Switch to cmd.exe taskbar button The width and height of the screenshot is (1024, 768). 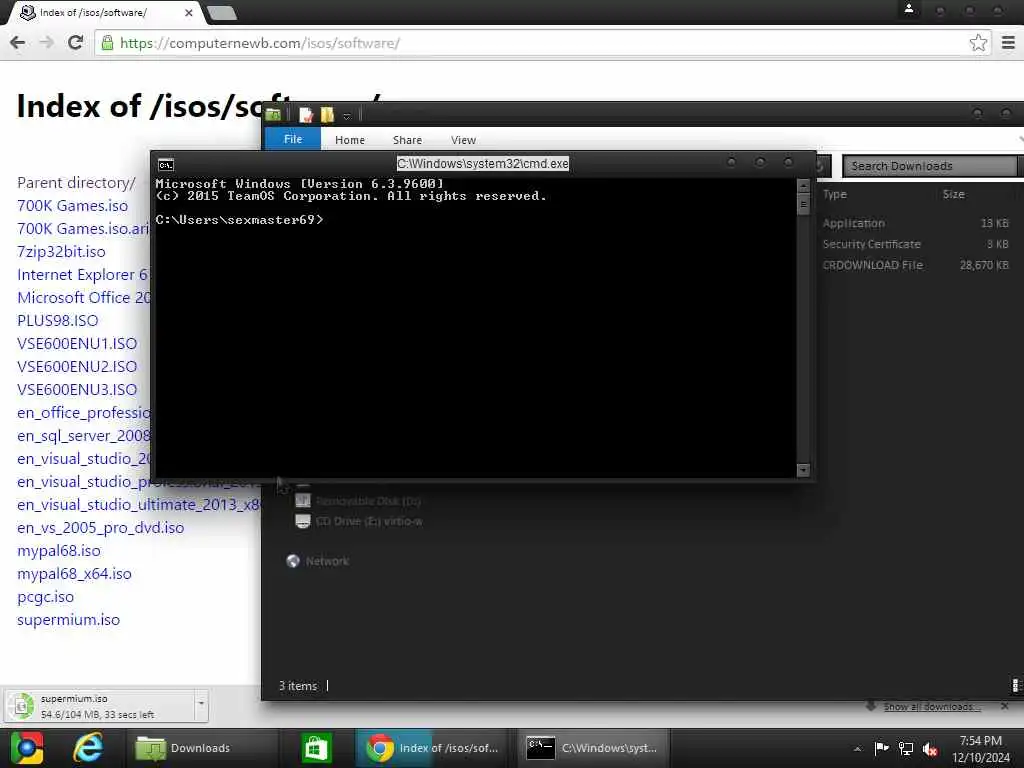click(594, 748)
